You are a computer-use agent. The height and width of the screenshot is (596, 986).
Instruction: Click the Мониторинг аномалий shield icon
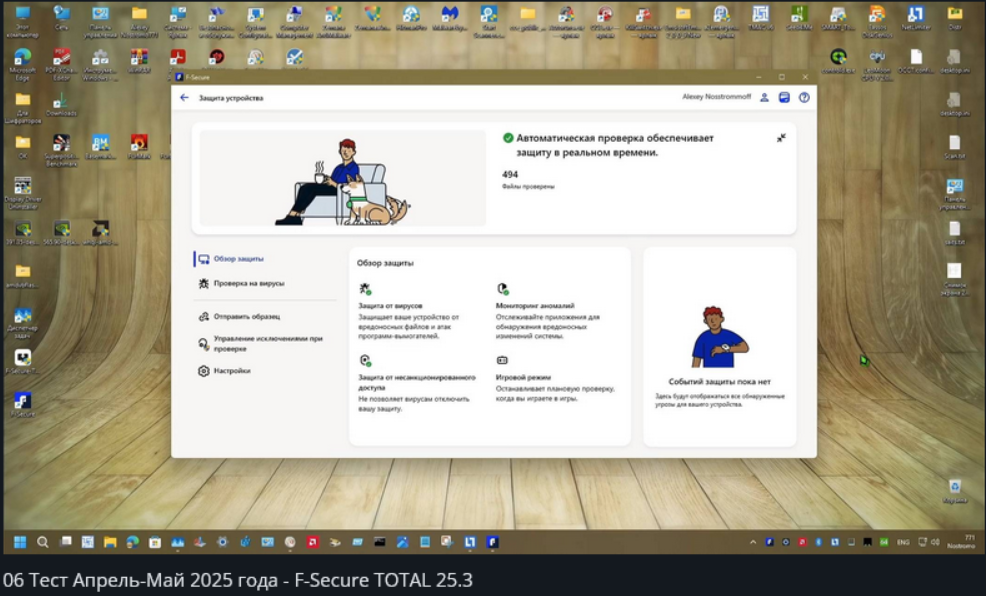tap(502, 289)
